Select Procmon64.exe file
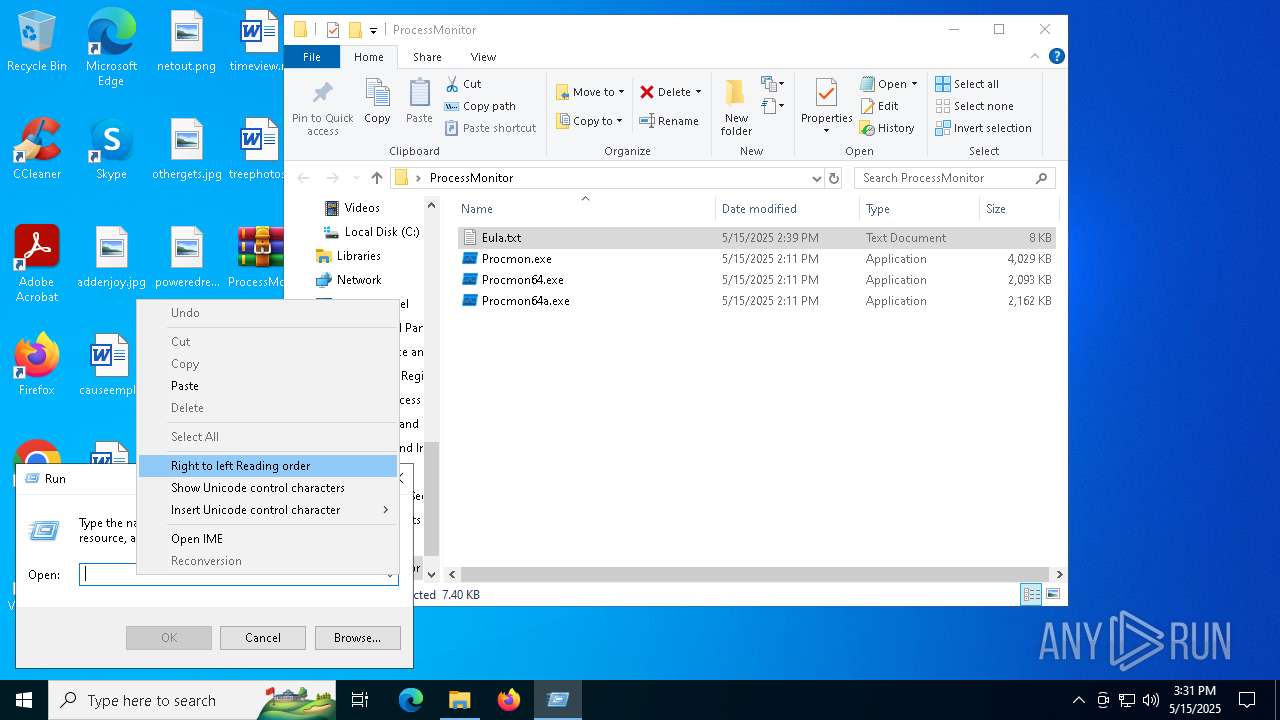 (x=756, y=280)
